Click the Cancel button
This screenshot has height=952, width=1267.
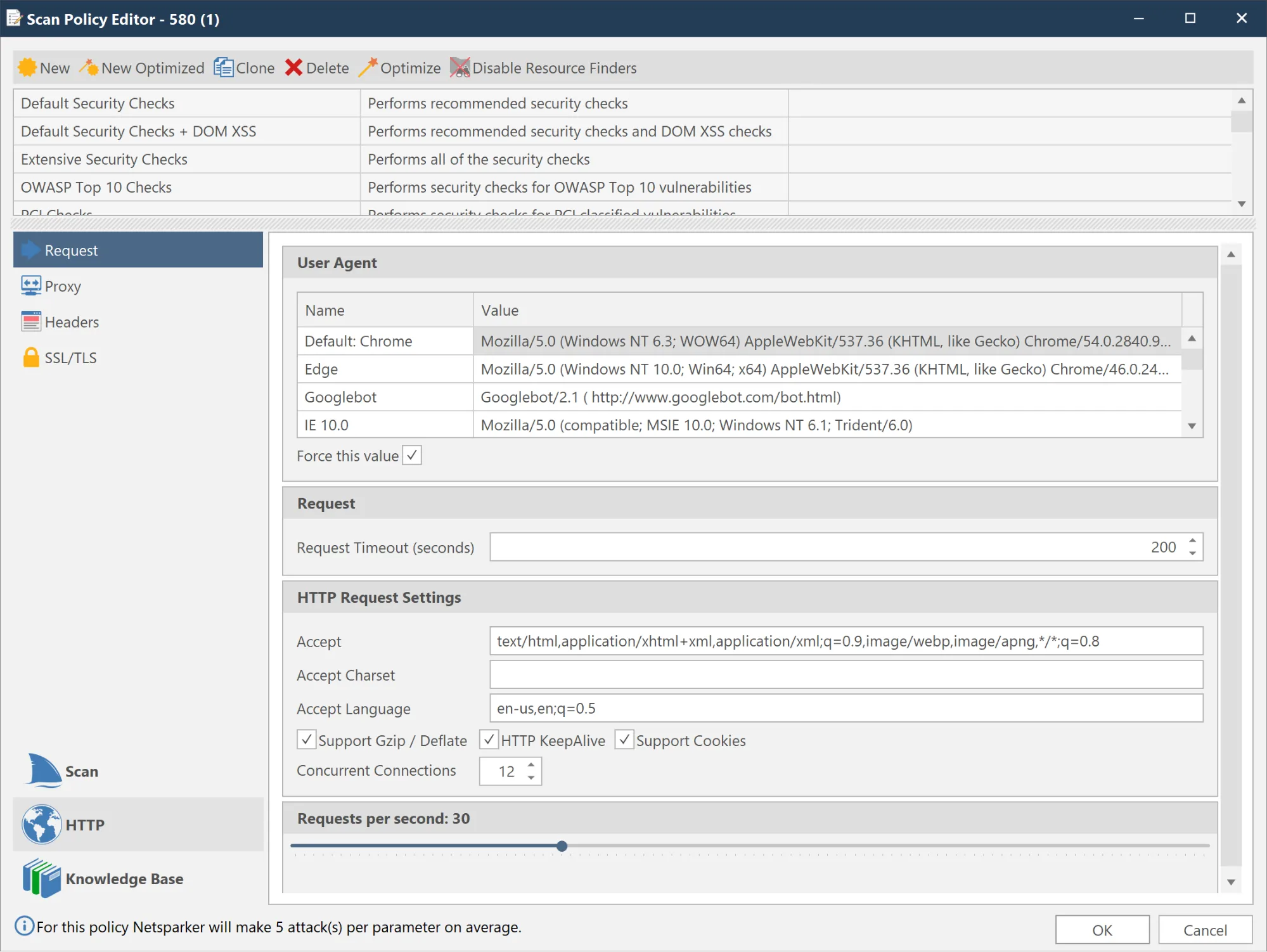tap(1205, 930)
